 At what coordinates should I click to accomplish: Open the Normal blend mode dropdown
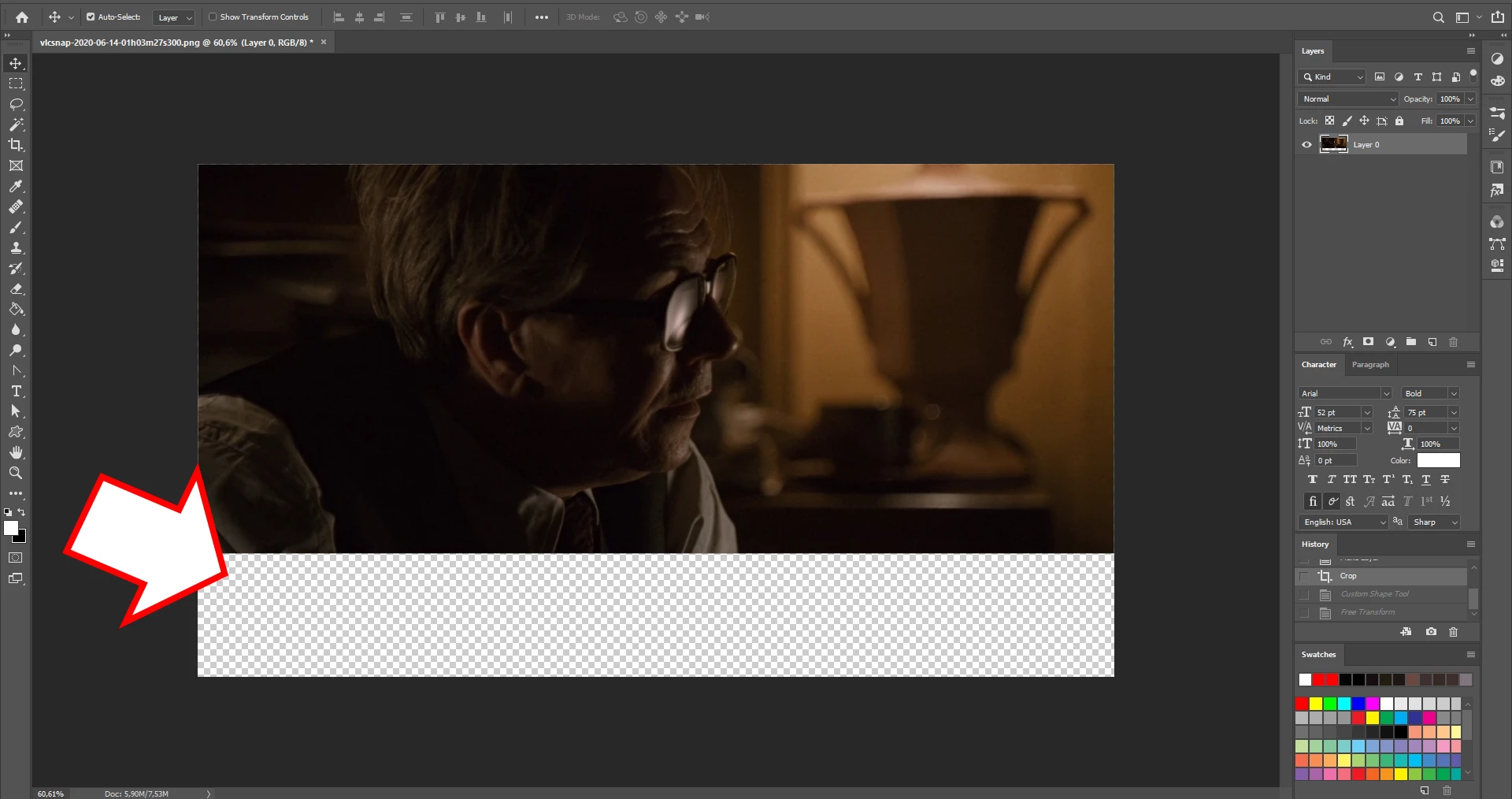pyautogui.click(x=1348, y=98)
